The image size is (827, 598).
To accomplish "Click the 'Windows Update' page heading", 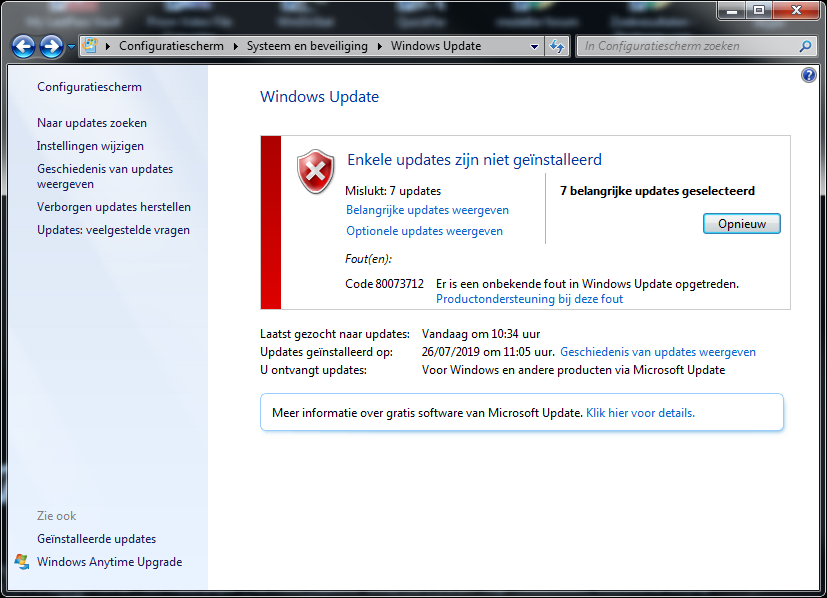I will tap(320, 97).
